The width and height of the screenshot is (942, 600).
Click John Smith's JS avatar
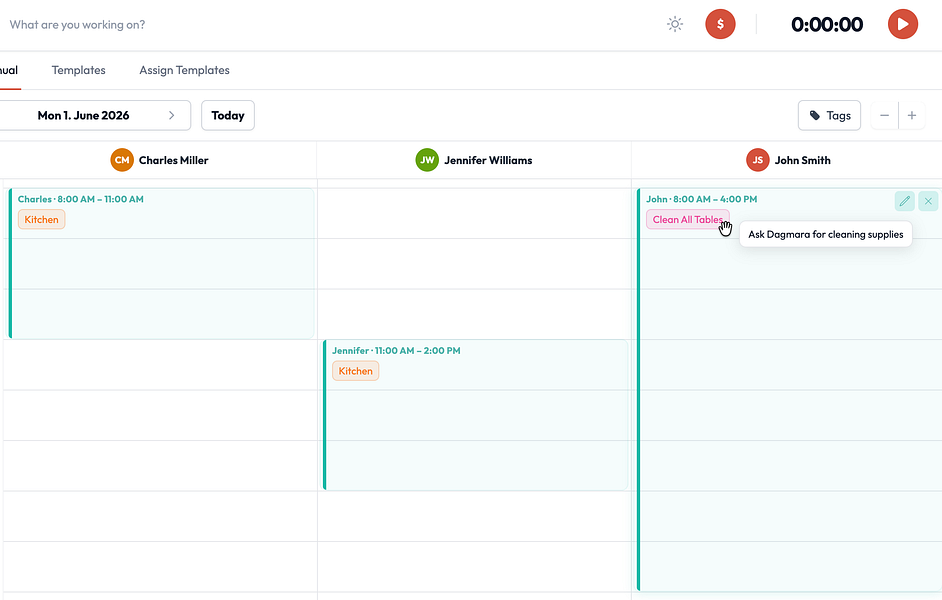click(x=758, y=160)
